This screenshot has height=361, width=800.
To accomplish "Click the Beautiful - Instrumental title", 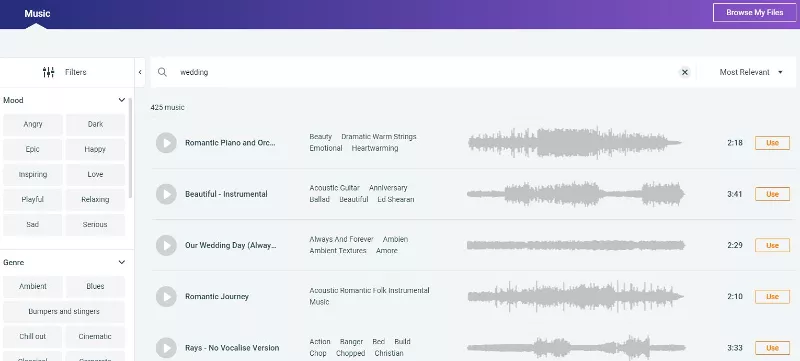I will click(x=226, y=194).
